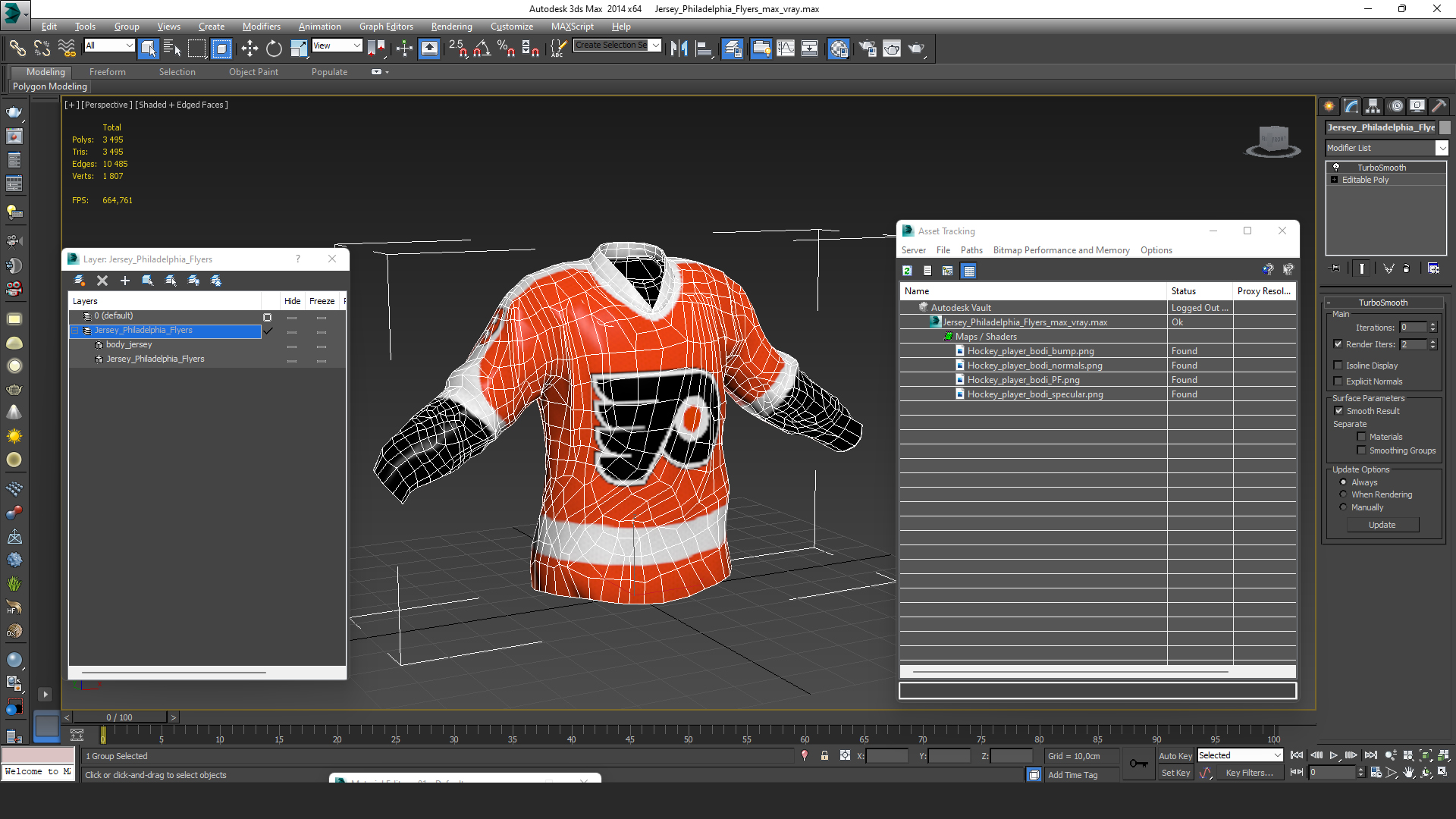Open Render Setup teapot icon
Screen dimensions: 1456x819
868,49
